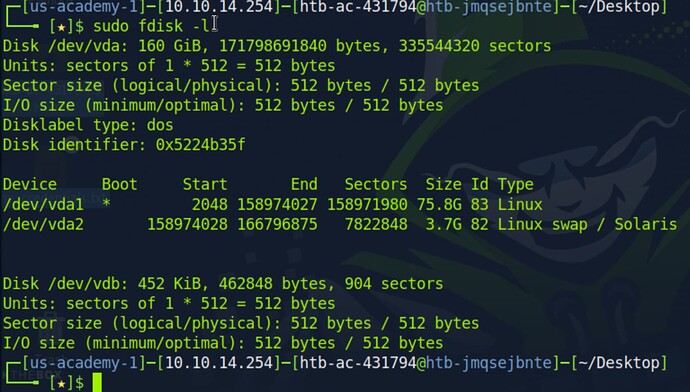Click the Type column header
The height and width of the screenshot is (392, 690).
[515, 185]
